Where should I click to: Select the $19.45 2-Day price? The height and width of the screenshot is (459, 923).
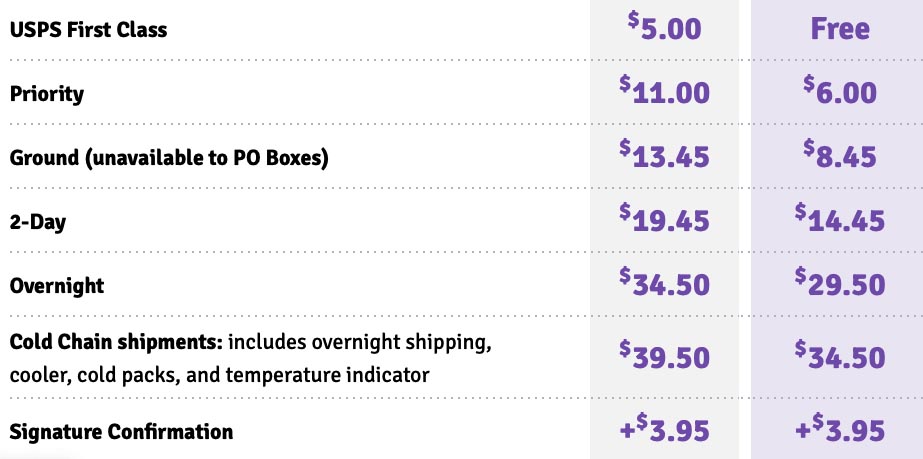click(664, 218)
